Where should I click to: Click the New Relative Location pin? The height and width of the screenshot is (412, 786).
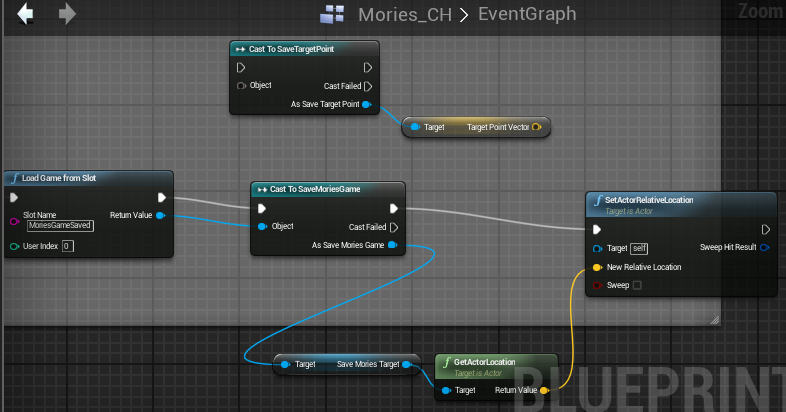tap(598, 267)
